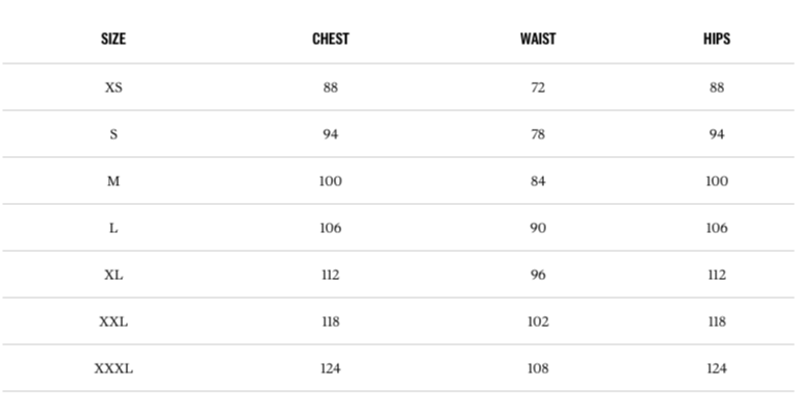Select the XXL size row label
This screenshot has height=411, width=800.
pos(113,322)
